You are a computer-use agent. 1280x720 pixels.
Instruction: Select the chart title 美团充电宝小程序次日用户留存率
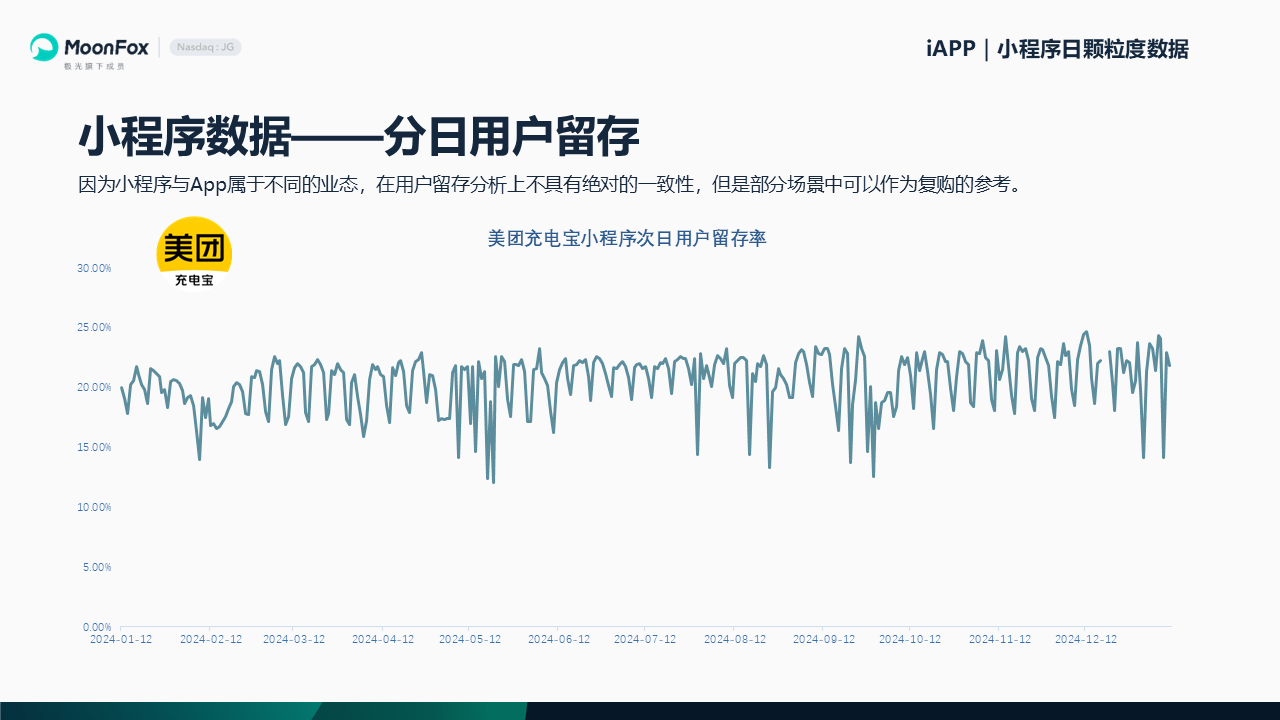627,239
